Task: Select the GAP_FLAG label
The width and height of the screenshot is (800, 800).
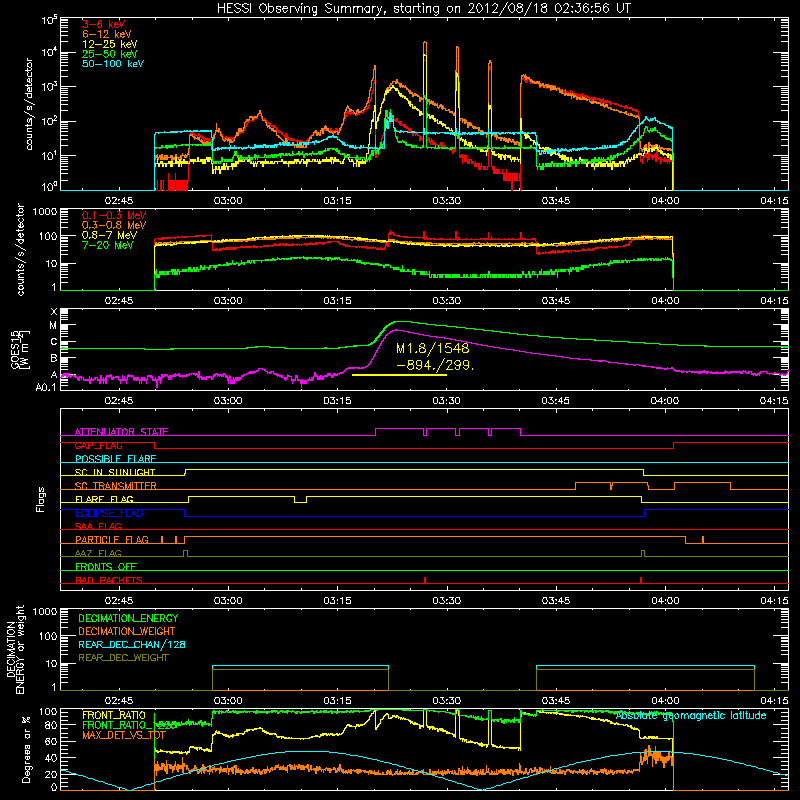Action: tap(98, 445)
